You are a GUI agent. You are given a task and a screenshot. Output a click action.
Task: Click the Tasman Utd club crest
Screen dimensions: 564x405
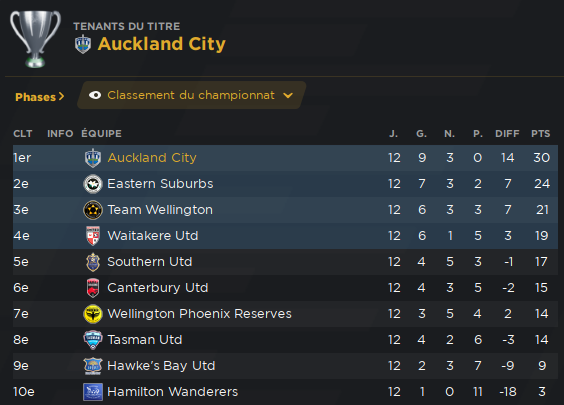[x=93, y=340]
